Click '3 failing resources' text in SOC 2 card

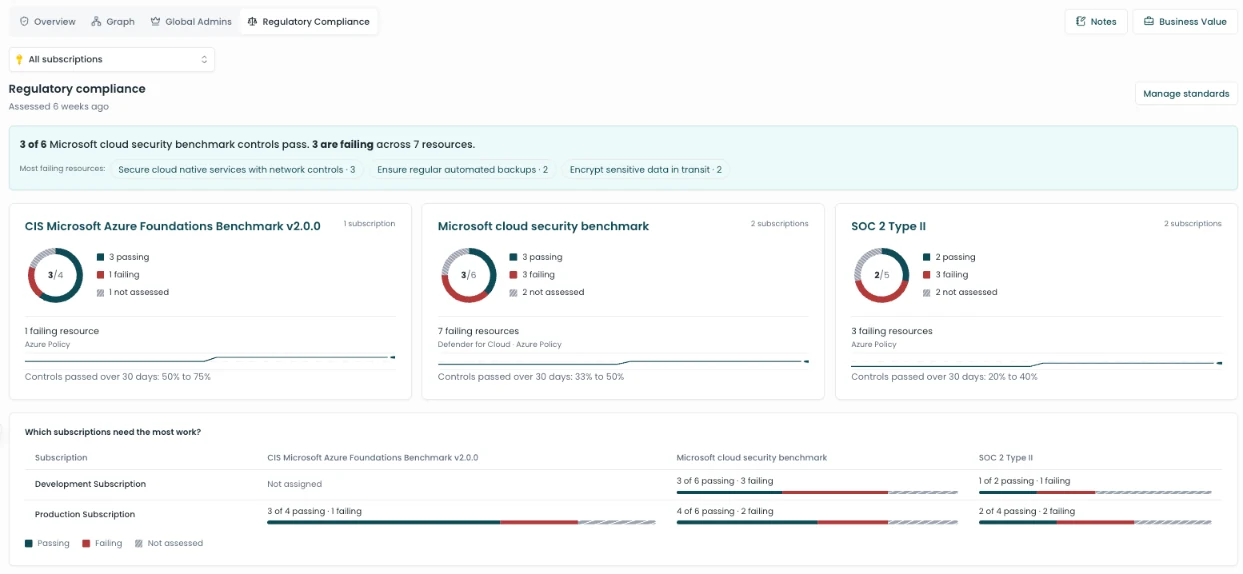click(x=891, y=331)
